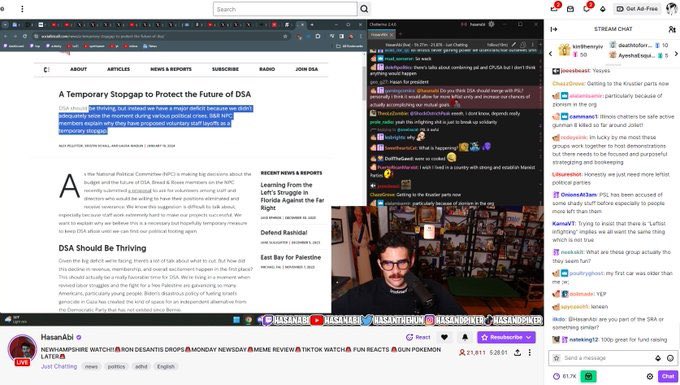Show previous gift leaderboard entries
The height and width of the screenshot is (385, 680).
click(x=550, y=53)
